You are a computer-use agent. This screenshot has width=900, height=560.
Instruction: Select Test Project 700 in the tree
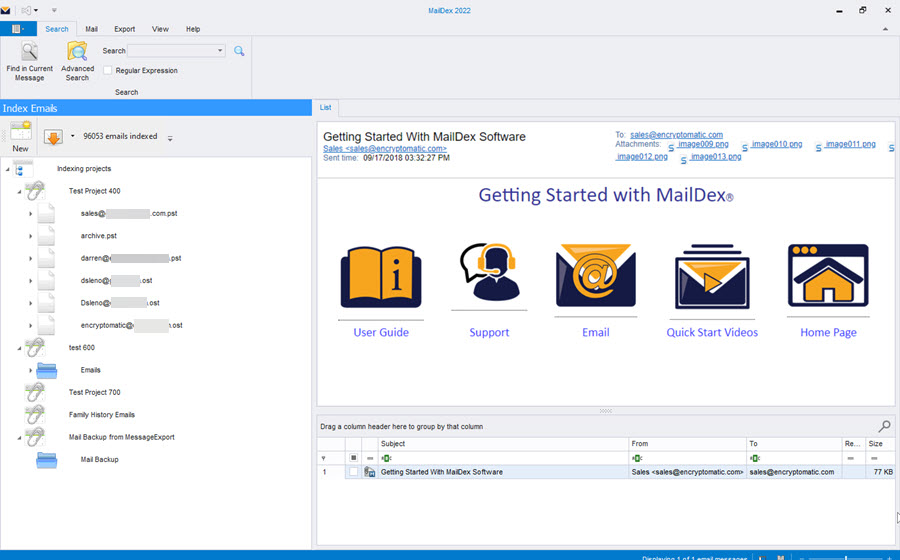pos(95,392)
